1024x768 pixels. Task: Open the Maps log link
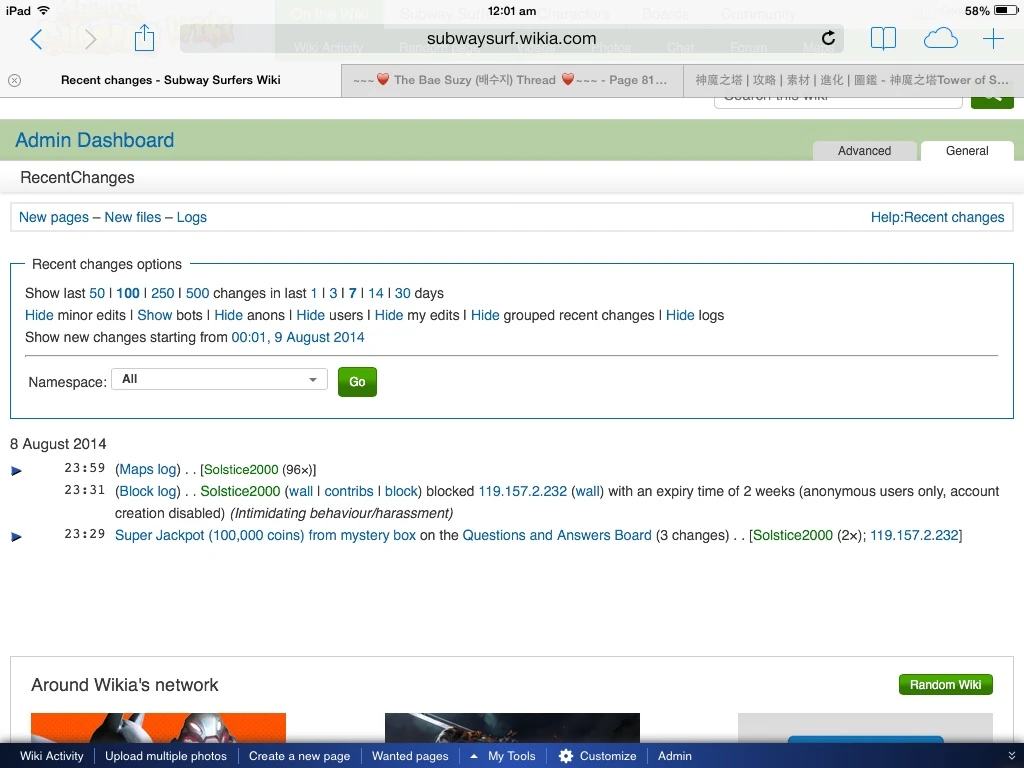pos(148,470)
